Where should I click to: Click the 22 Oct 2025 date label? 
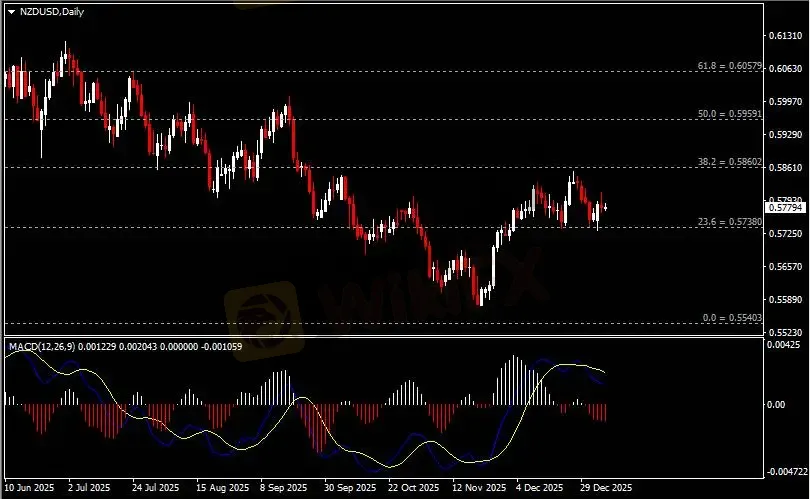[x=413, y=488]
